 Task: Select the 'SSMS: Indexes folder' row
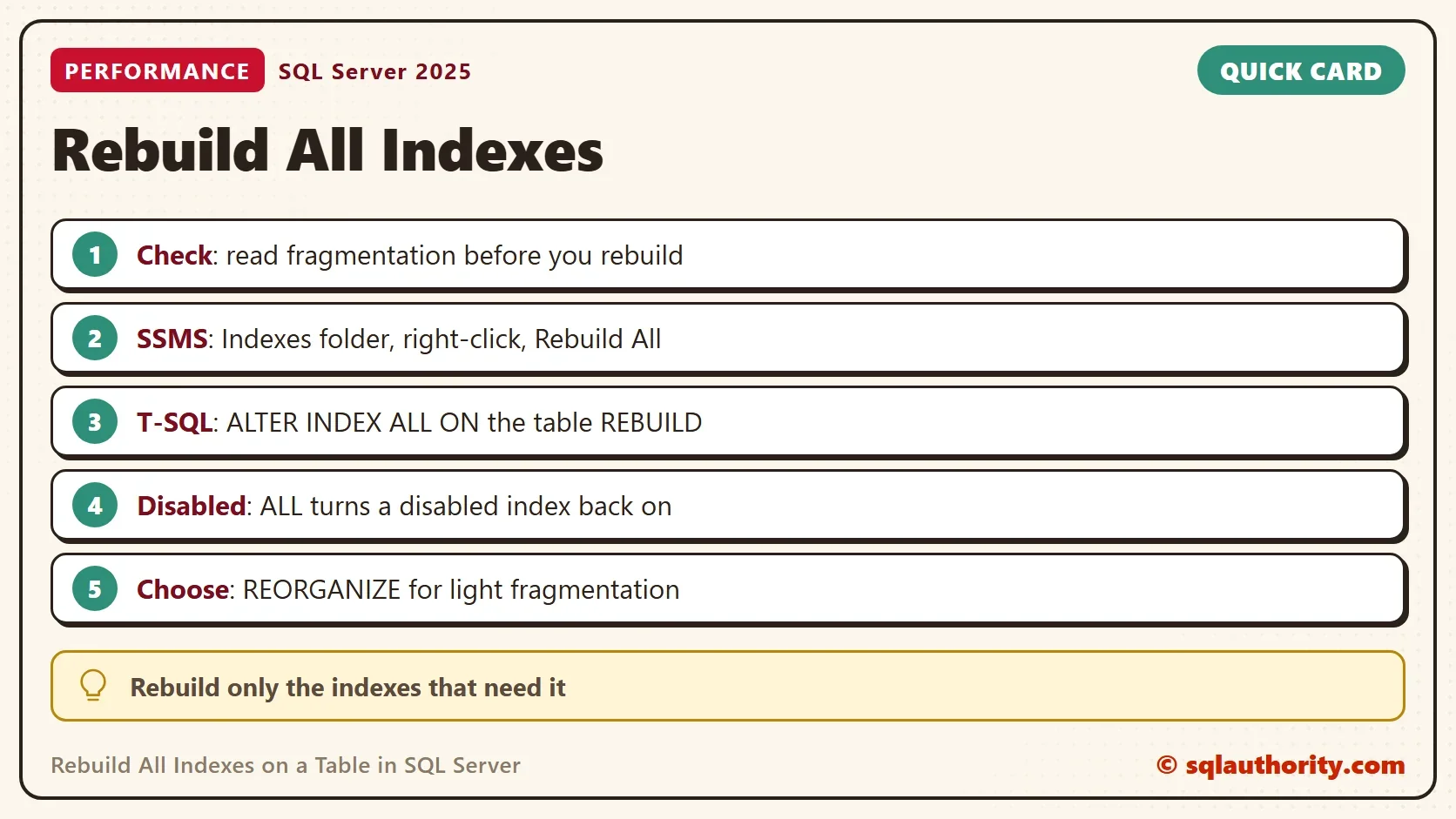[x=729, y=339]
